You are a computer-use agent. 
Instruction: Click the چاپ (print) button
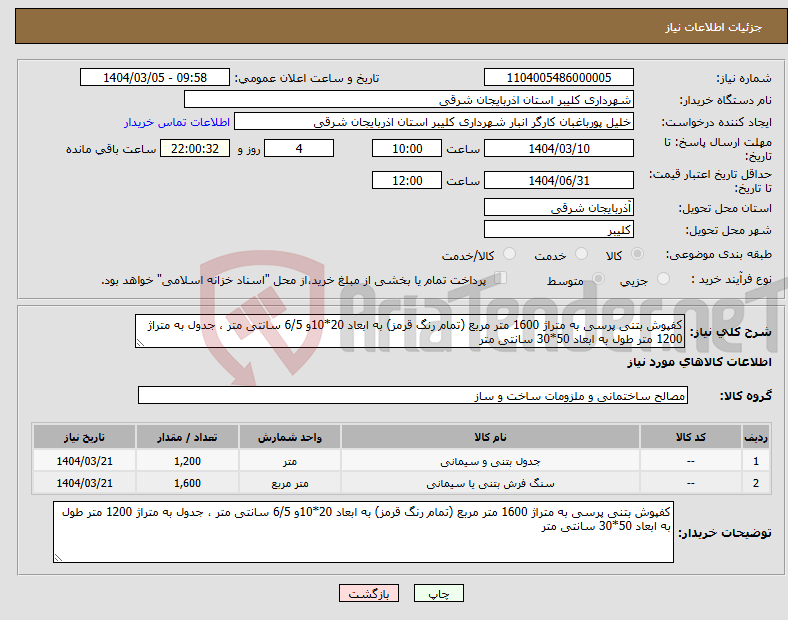(x=438, y=593)
